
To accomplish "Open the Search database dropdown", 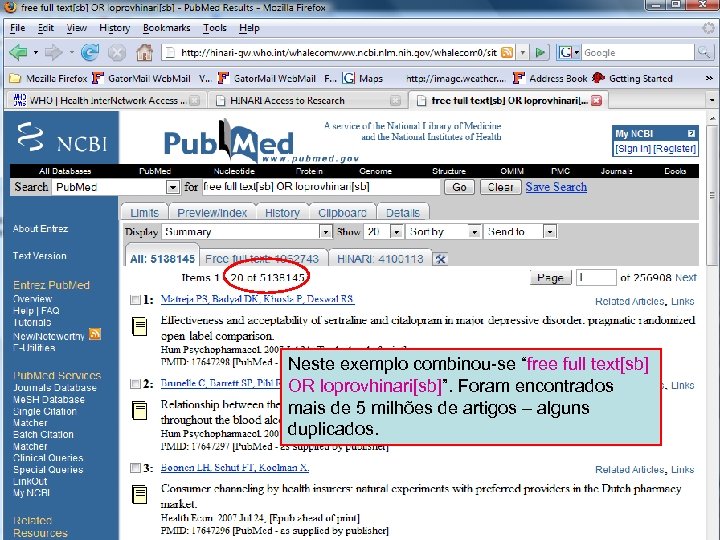I will point(172,187).
